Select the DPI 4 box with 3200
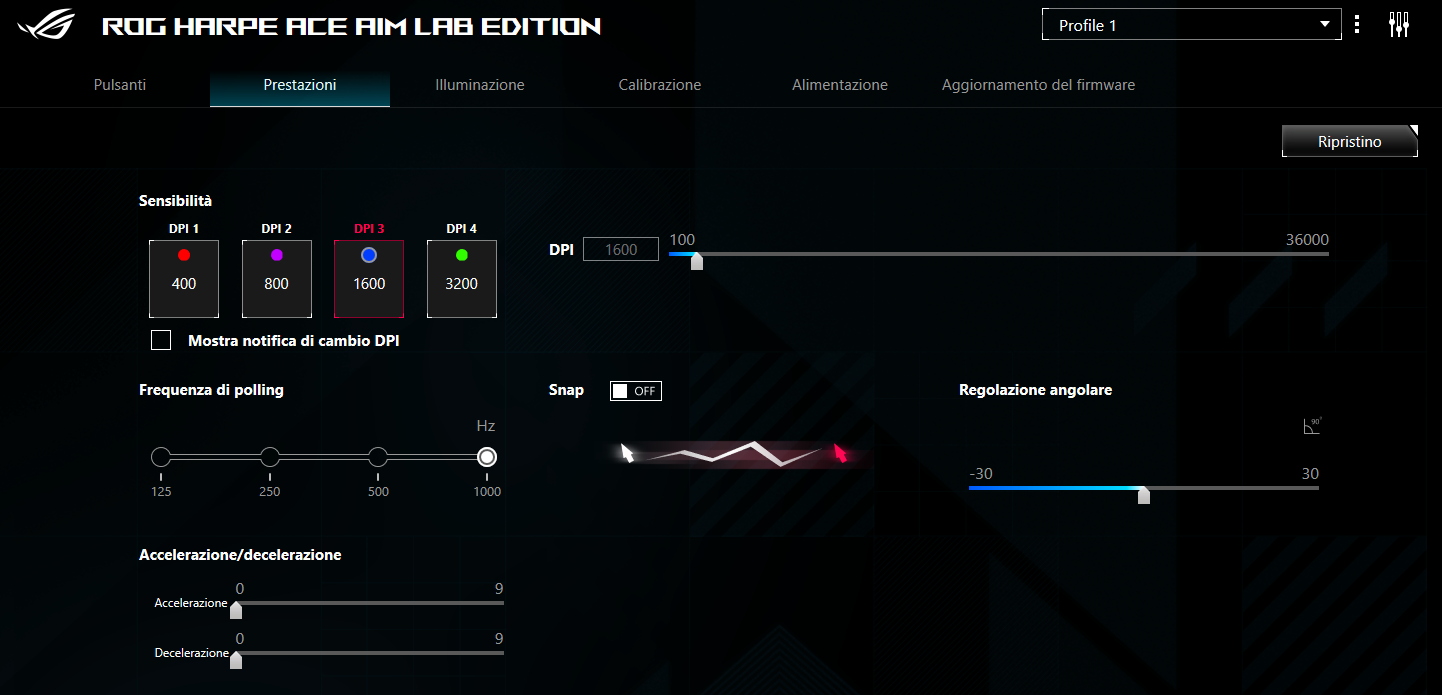The image size is (1442, 695). pyautogui.click(x=462, y=279)
